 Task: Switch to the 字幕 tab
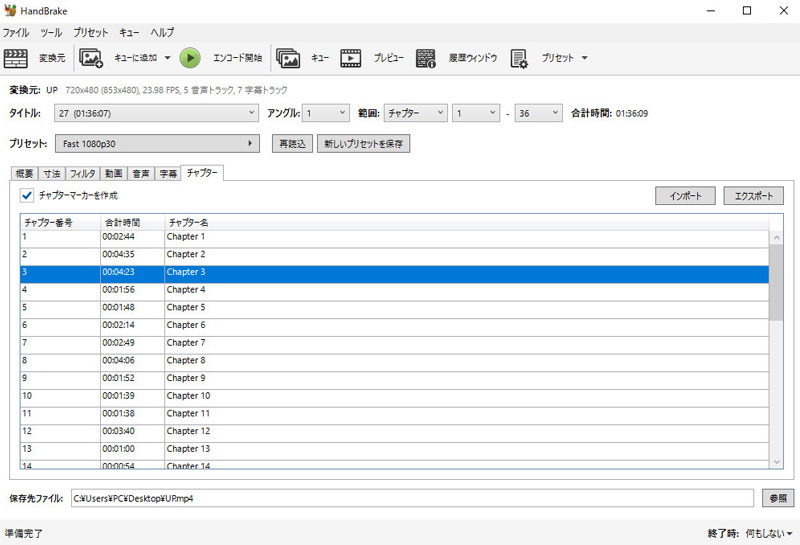pyautogui.click(x=168, y=174)
